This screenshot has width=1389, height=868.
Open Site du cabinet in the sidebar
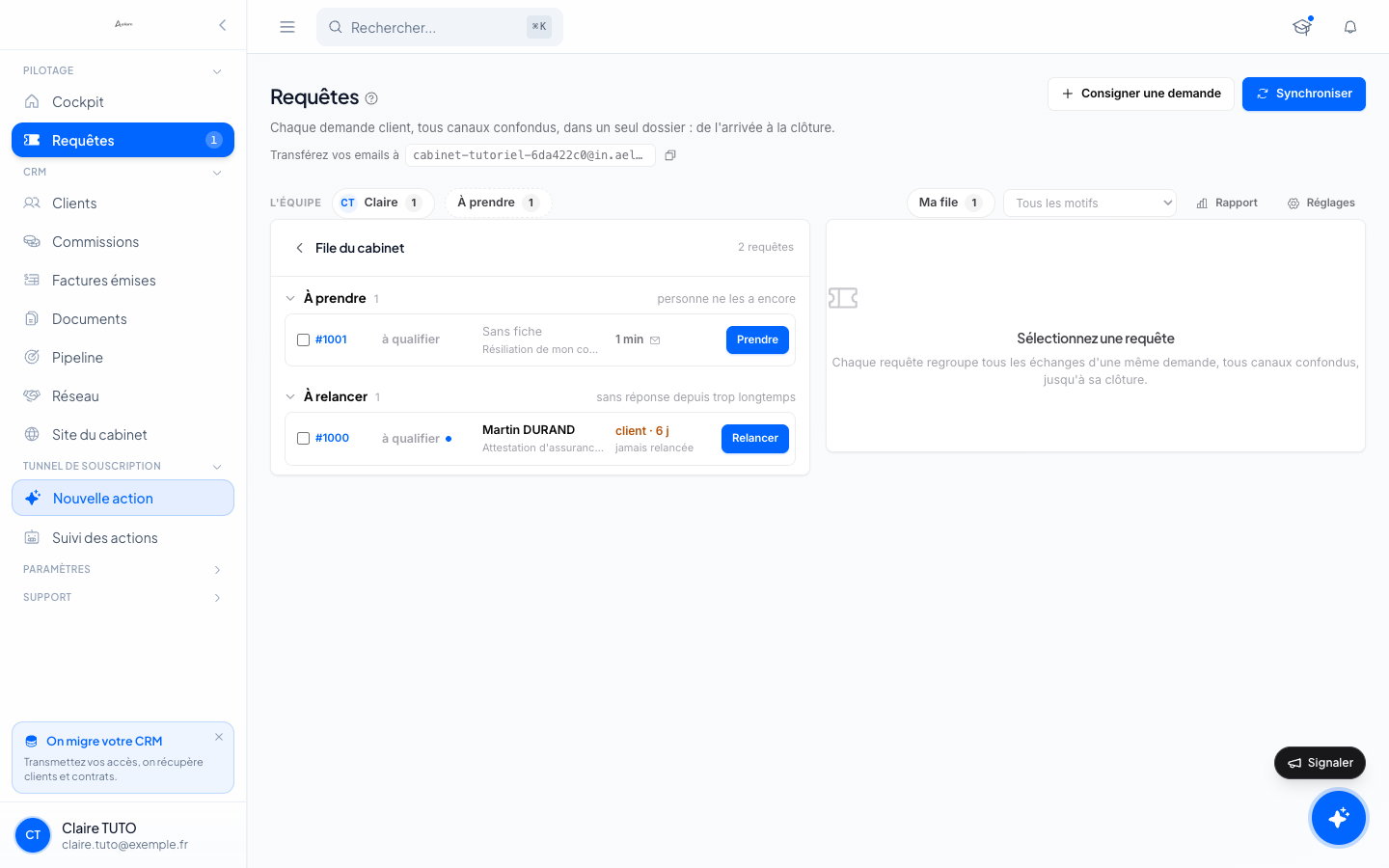coord(123,435)
